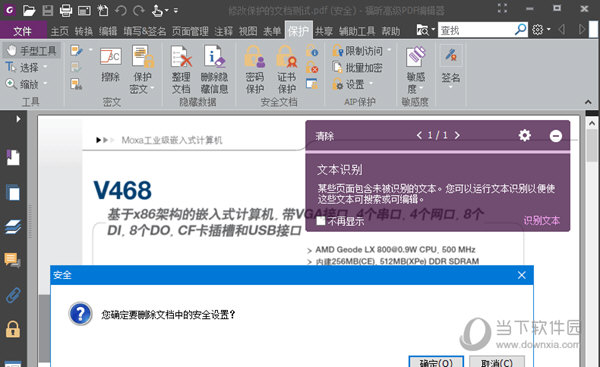Expand the left navigation panel arrow
Screen dimensions: 600x367
tap(18, 119)
